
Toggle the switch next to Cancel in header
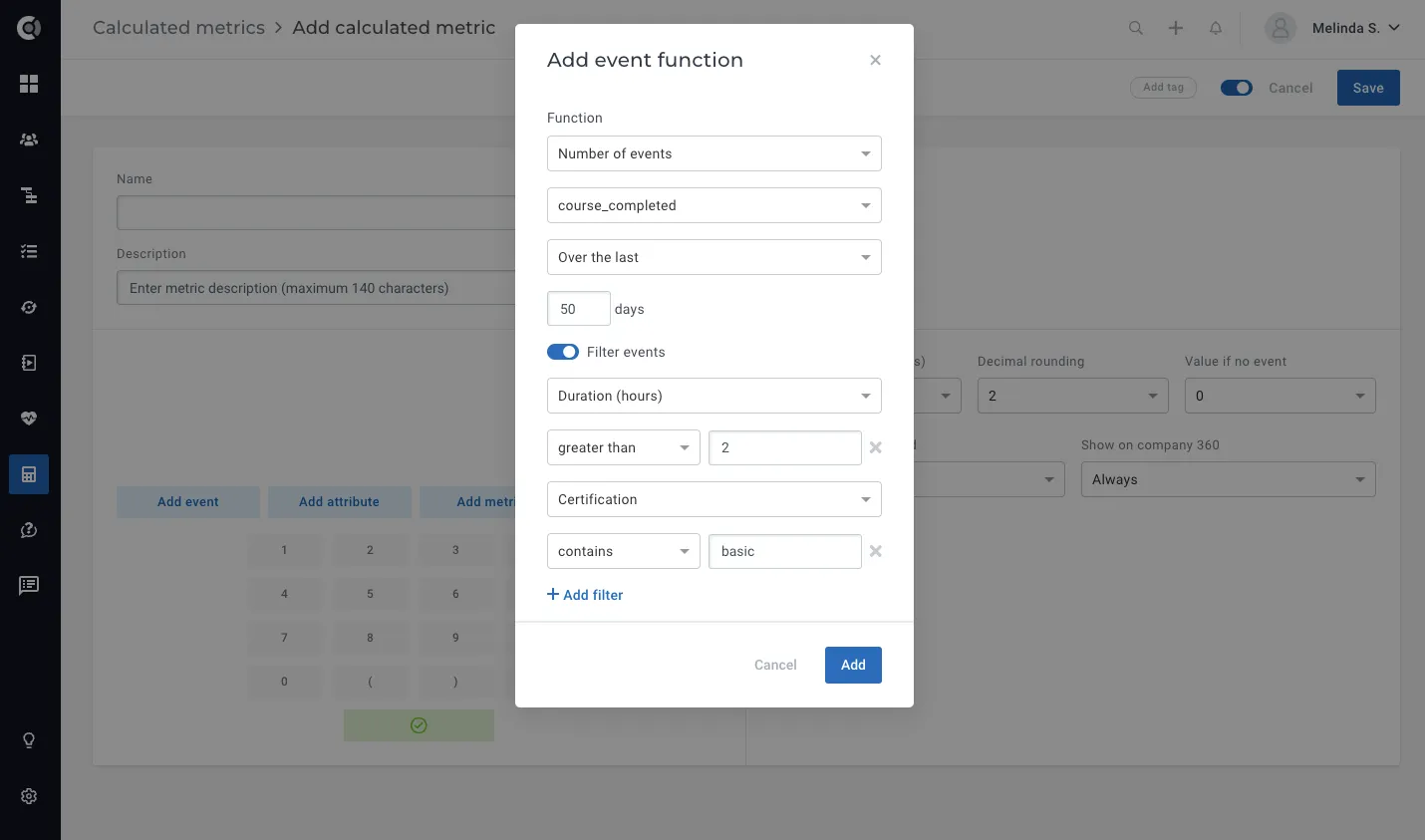pos(1237,88)
